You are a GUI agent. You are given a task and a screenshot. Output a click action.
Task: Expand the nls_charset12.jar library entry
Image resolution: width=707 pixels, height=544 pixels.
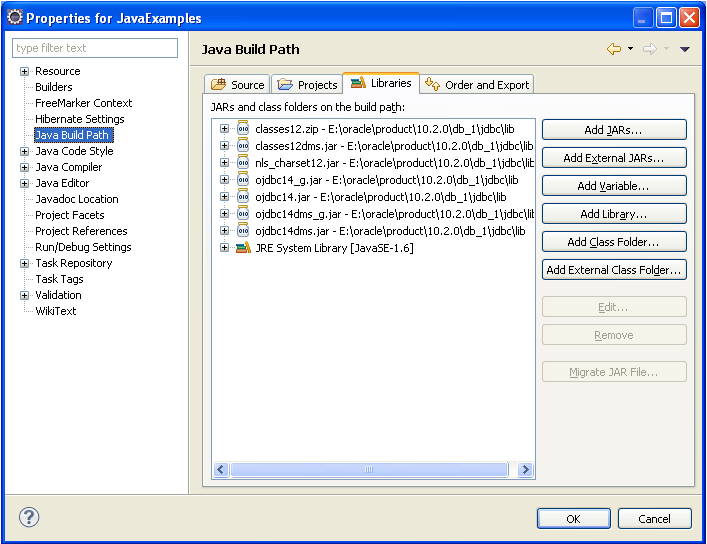coord(224,162)
